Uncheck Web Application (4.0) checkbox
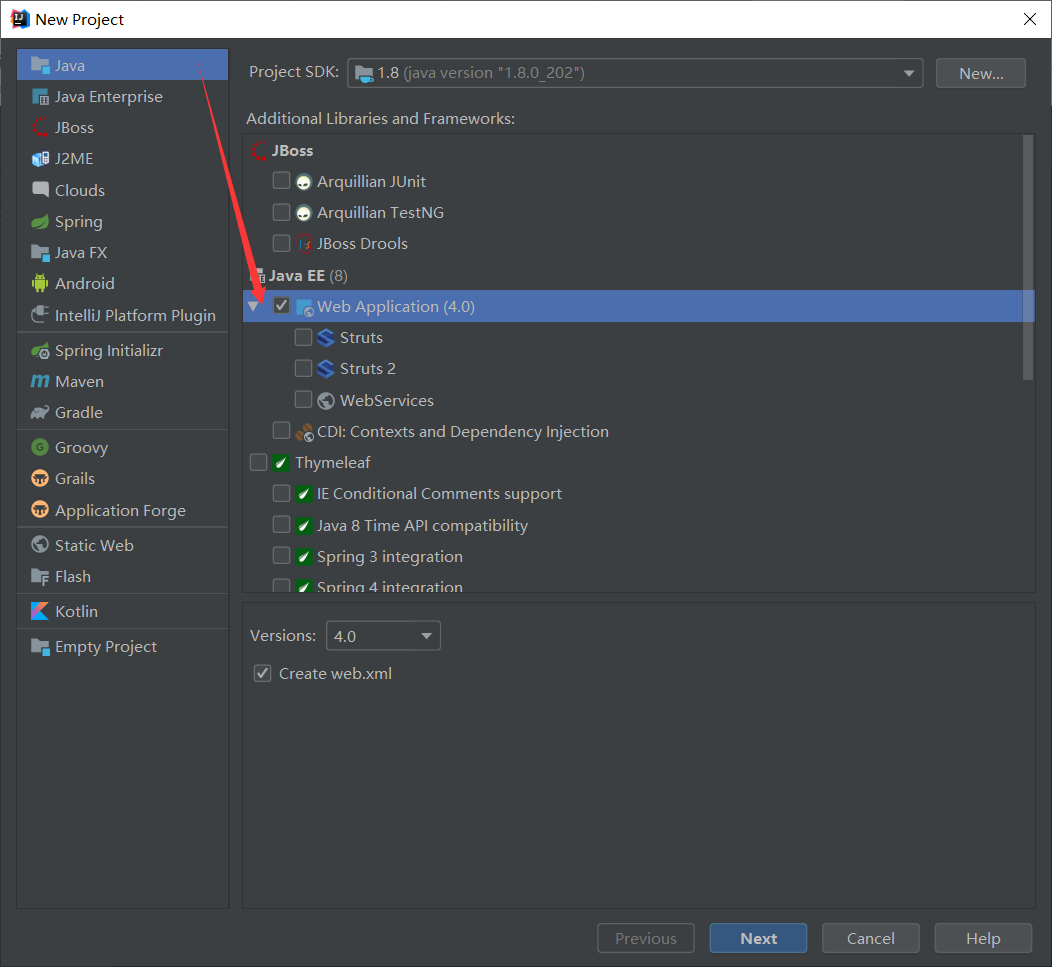1052x967 pixels. 281,305
